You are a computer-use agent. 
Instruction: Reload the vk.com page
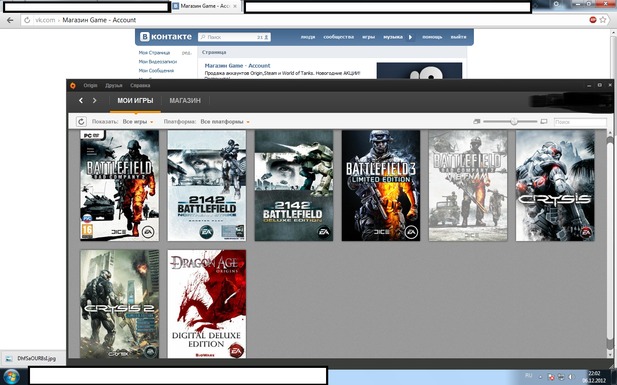[x=27, y=20]
